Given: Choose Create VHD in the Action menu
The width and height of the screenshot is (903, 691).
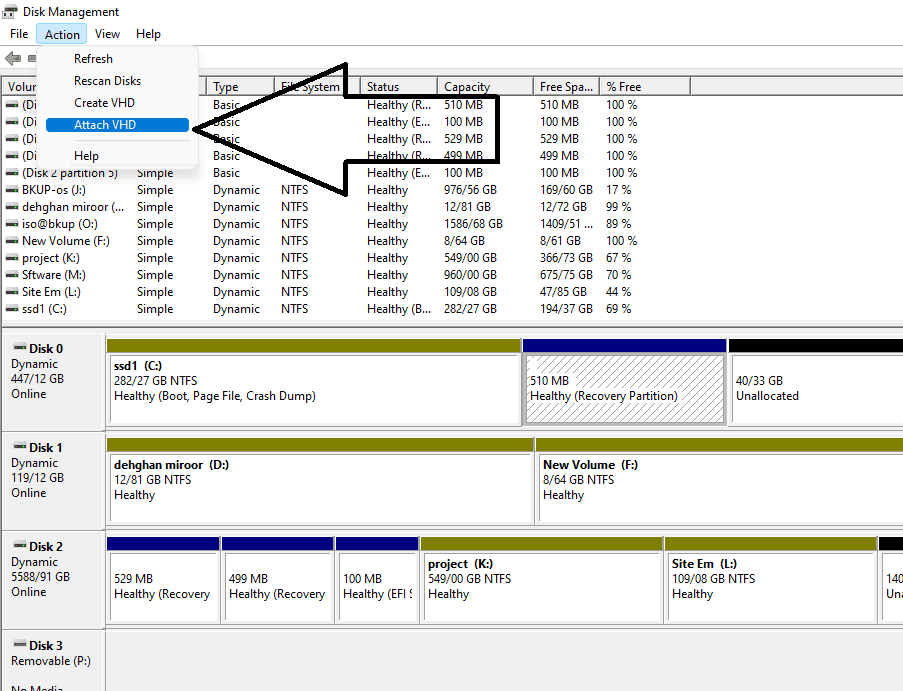Looking at the screenshot, I should point(104,103).
